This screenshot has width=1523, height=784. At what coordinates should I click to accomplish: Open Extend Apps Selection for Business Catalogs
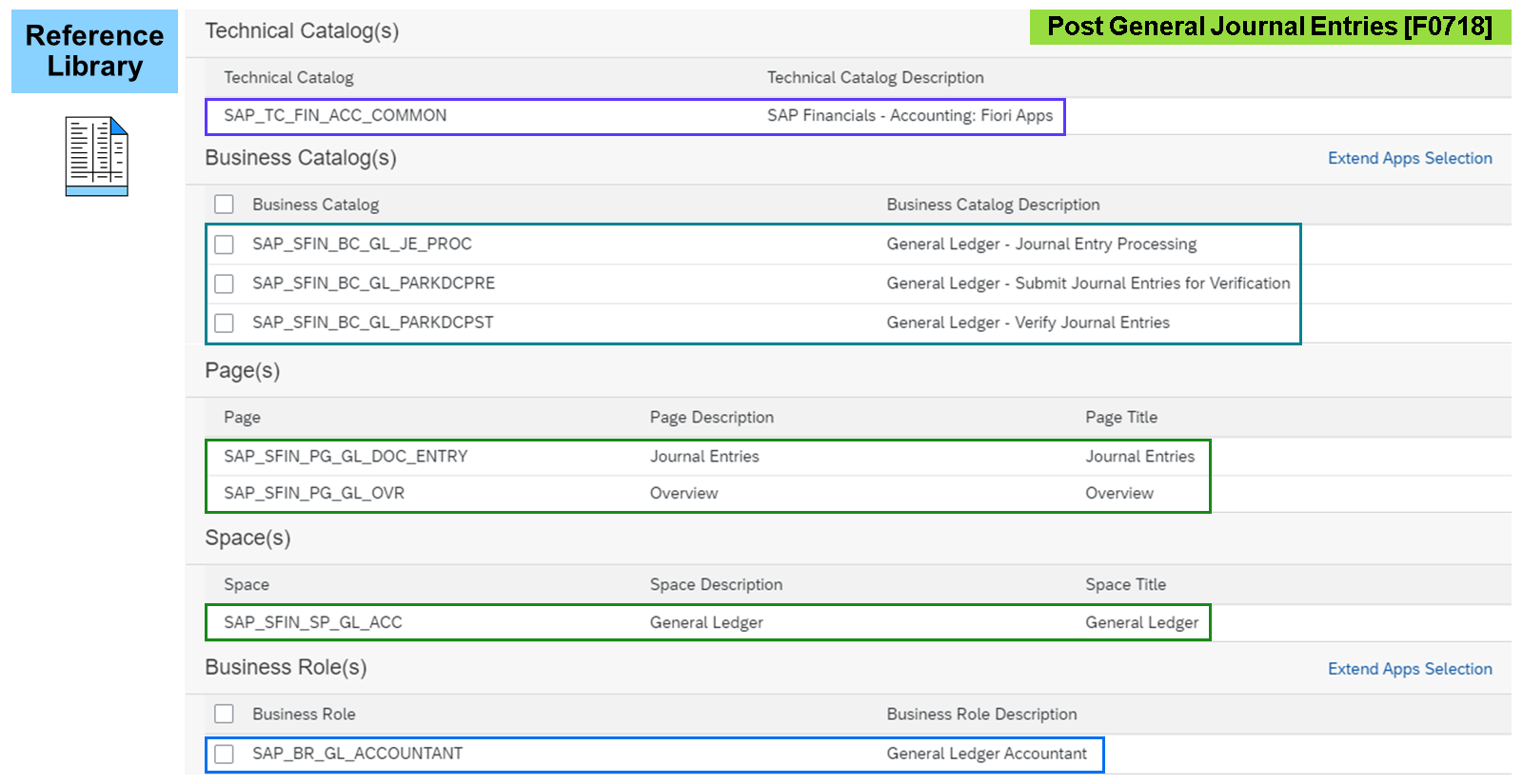tap(1410, 158)
